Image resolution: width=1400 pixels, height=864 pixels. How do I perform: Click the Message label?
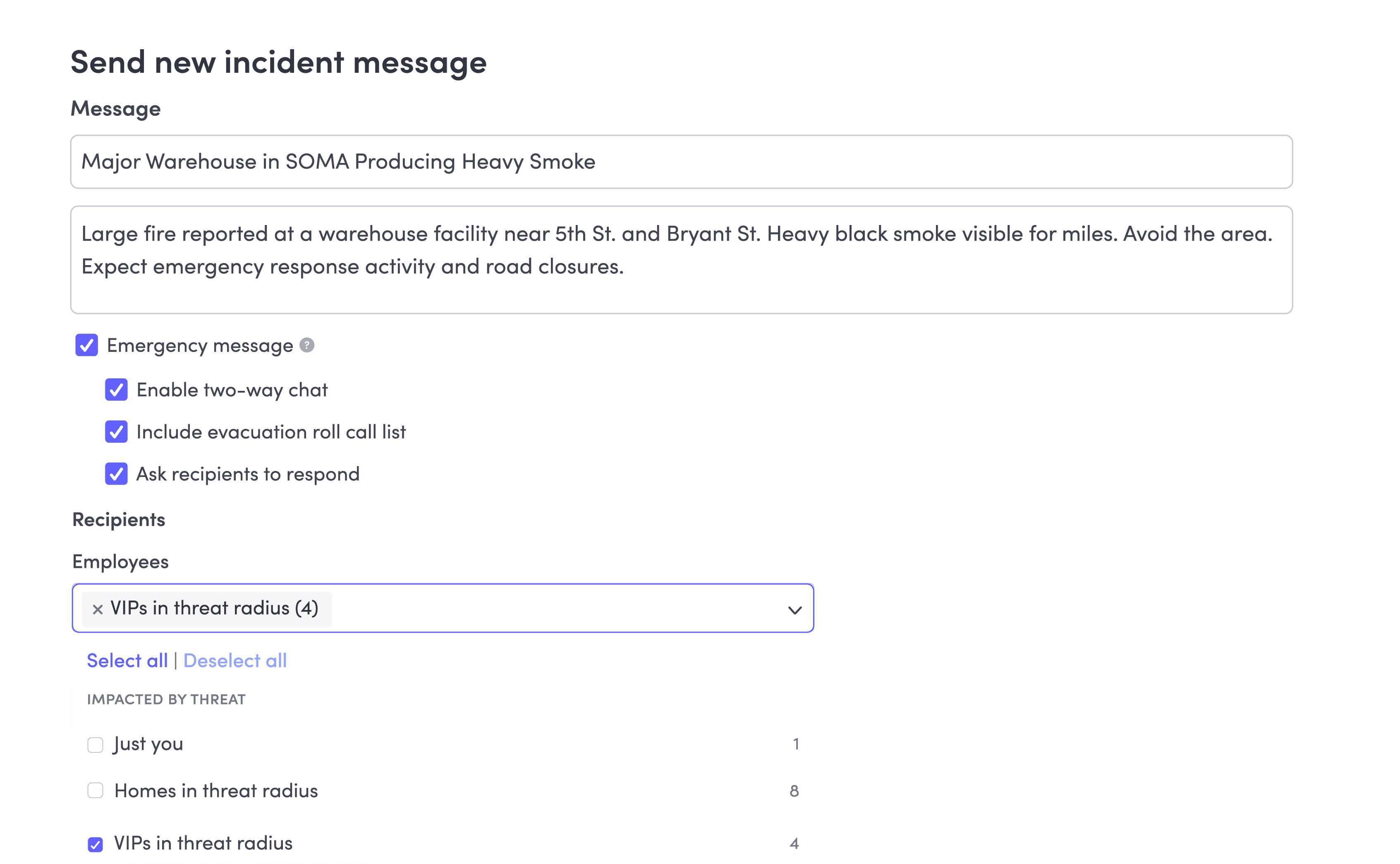tap(115, 109)
